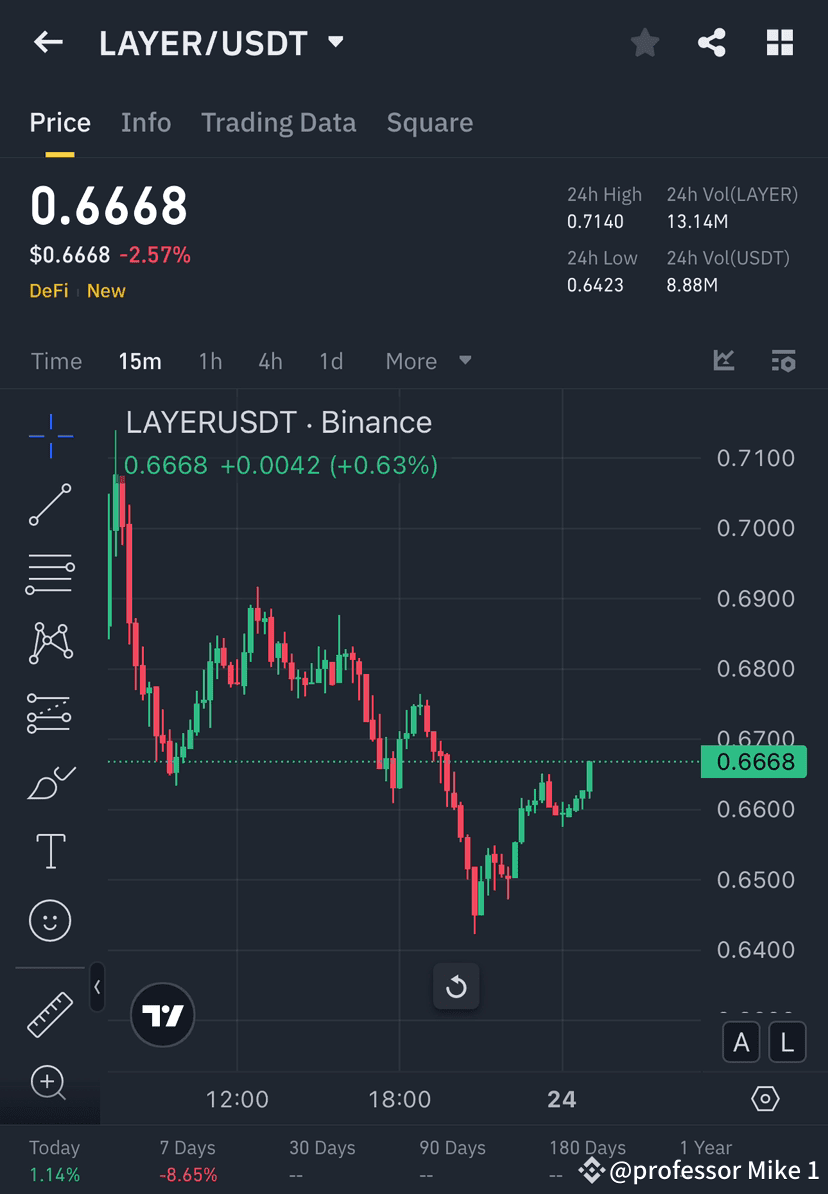Expand the More timeframe options dropdown
The height and width of the screenshot is (1194, 828).
428,361
